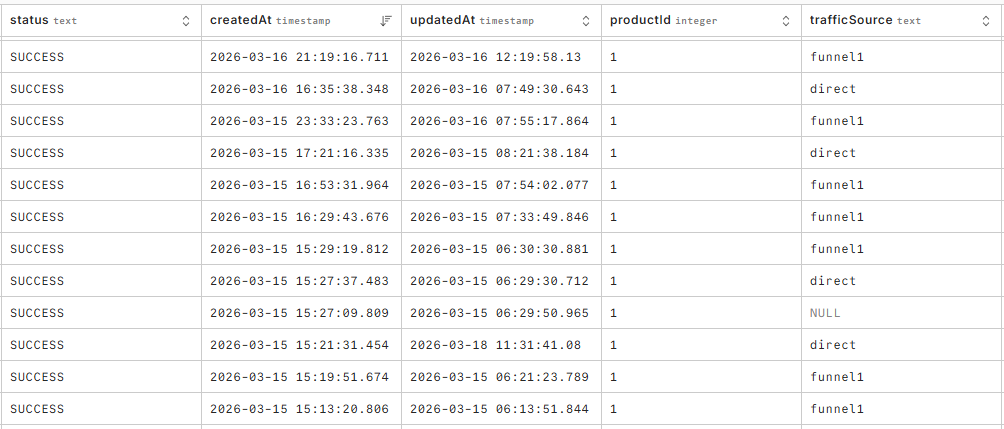The image size is (1004, 429).
Task: Click the createdAt column header label
Action: point(240,20)
